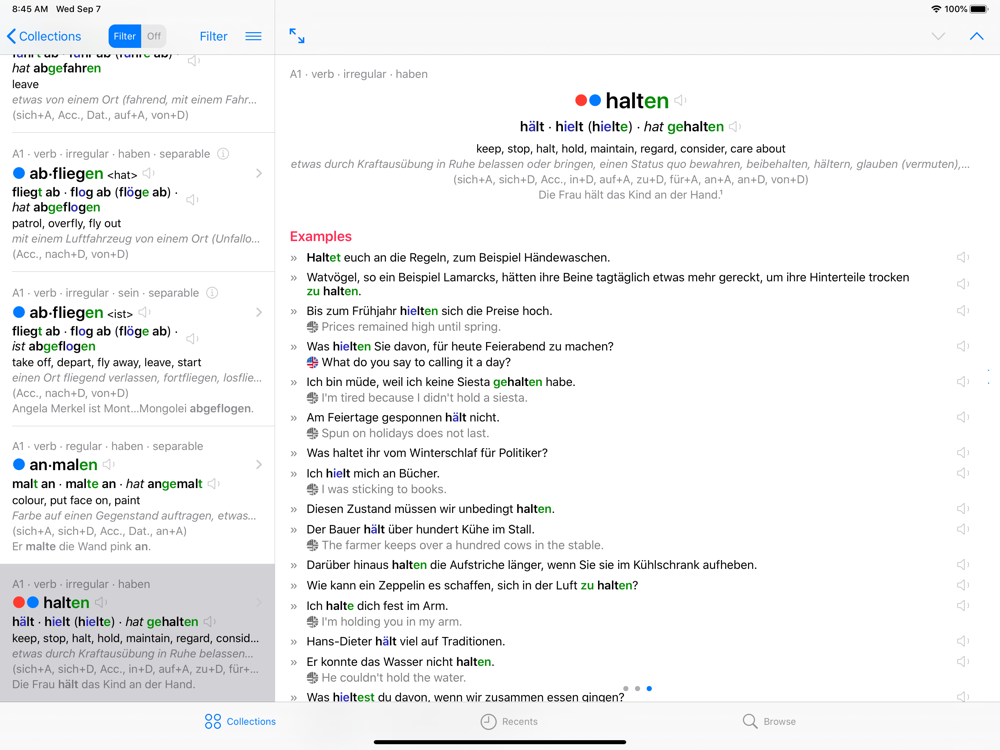Viewport: 1000px width, 750px height.
Task: Play audio for ab·fliegen <hat> headword
Action: coord(149,173)
